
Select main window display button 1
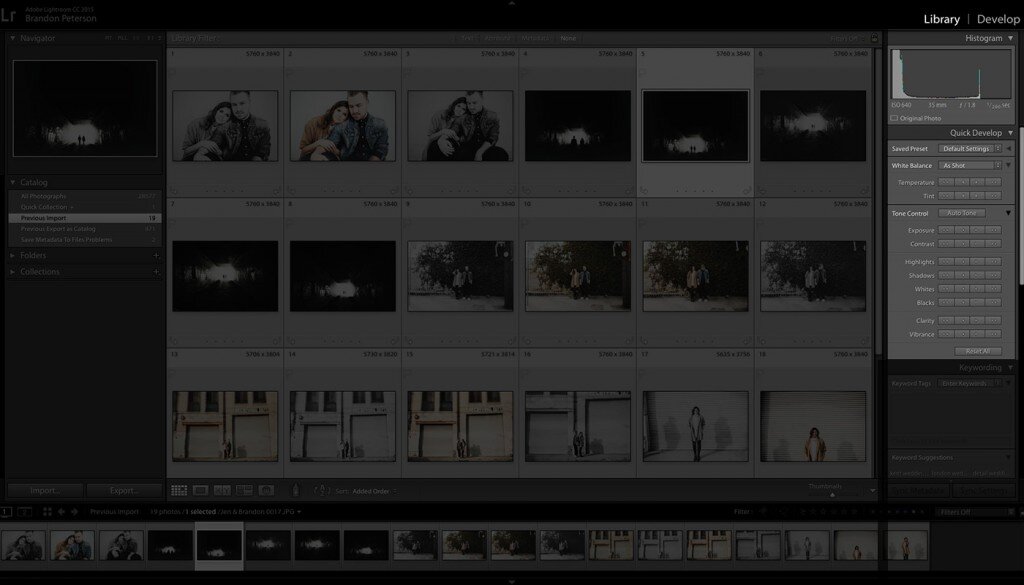tap(6, 512)
